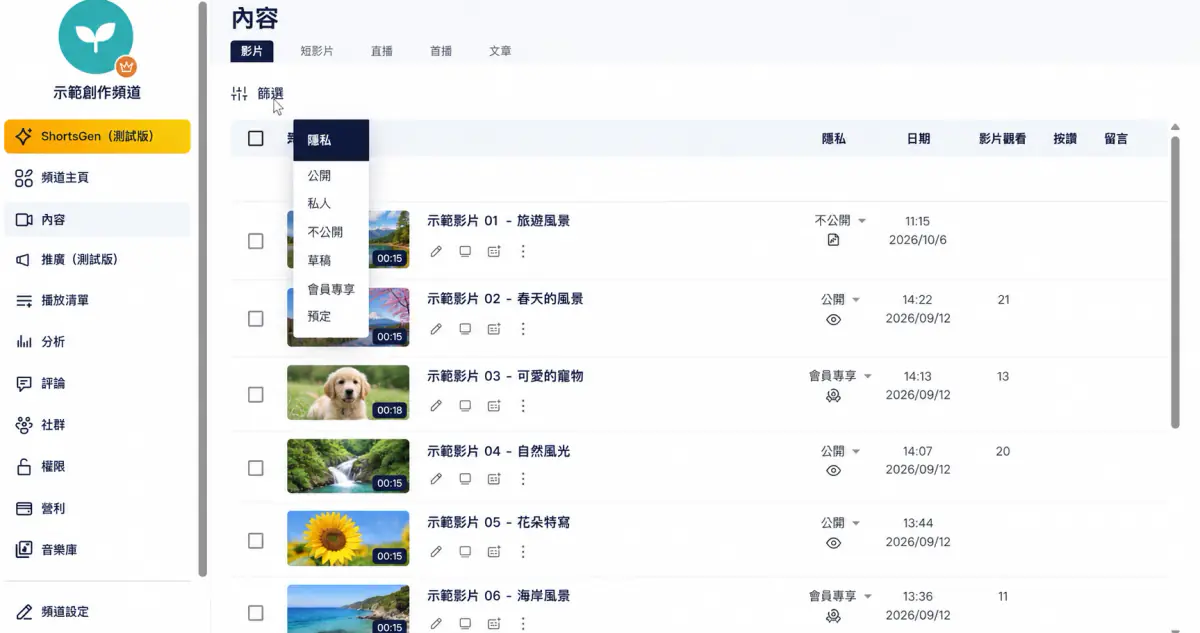1200x633 pixels.
Task: Check the box for 示範影片 02
Action: click(x=256, y=319)
